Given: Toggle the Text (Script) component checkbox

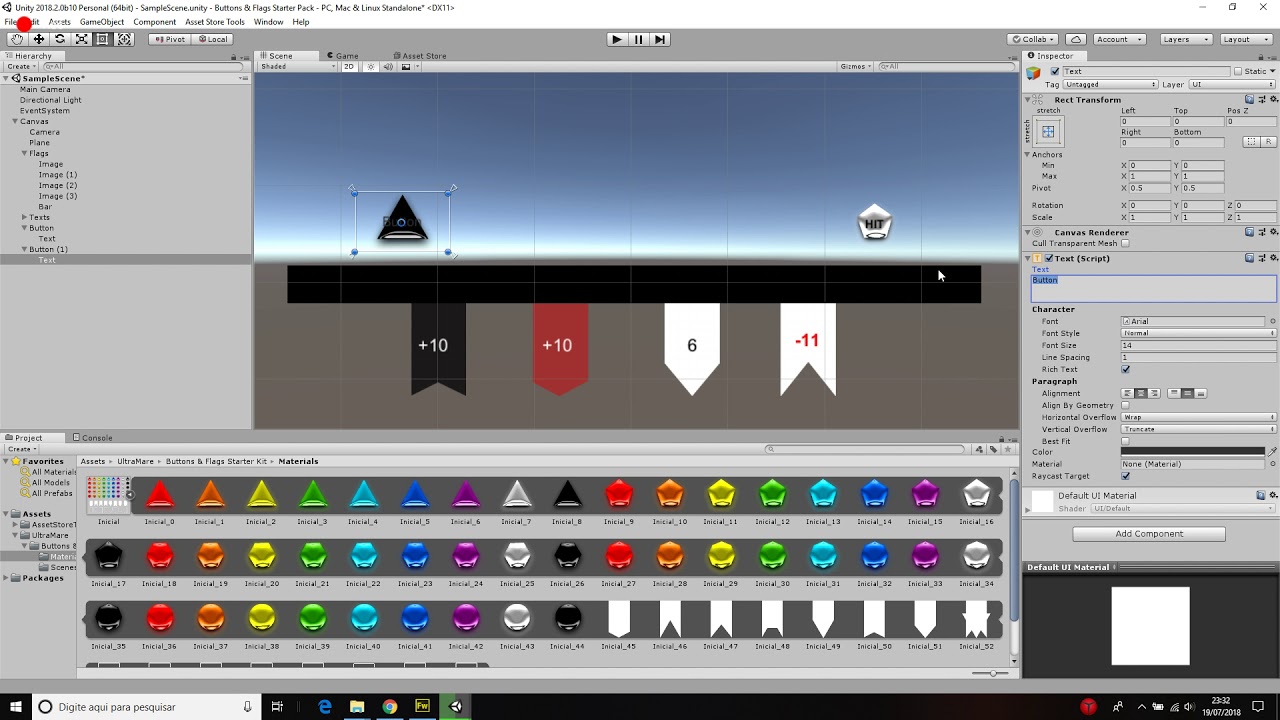Looking at the screenshot, I should click(x=1049, y=258).
